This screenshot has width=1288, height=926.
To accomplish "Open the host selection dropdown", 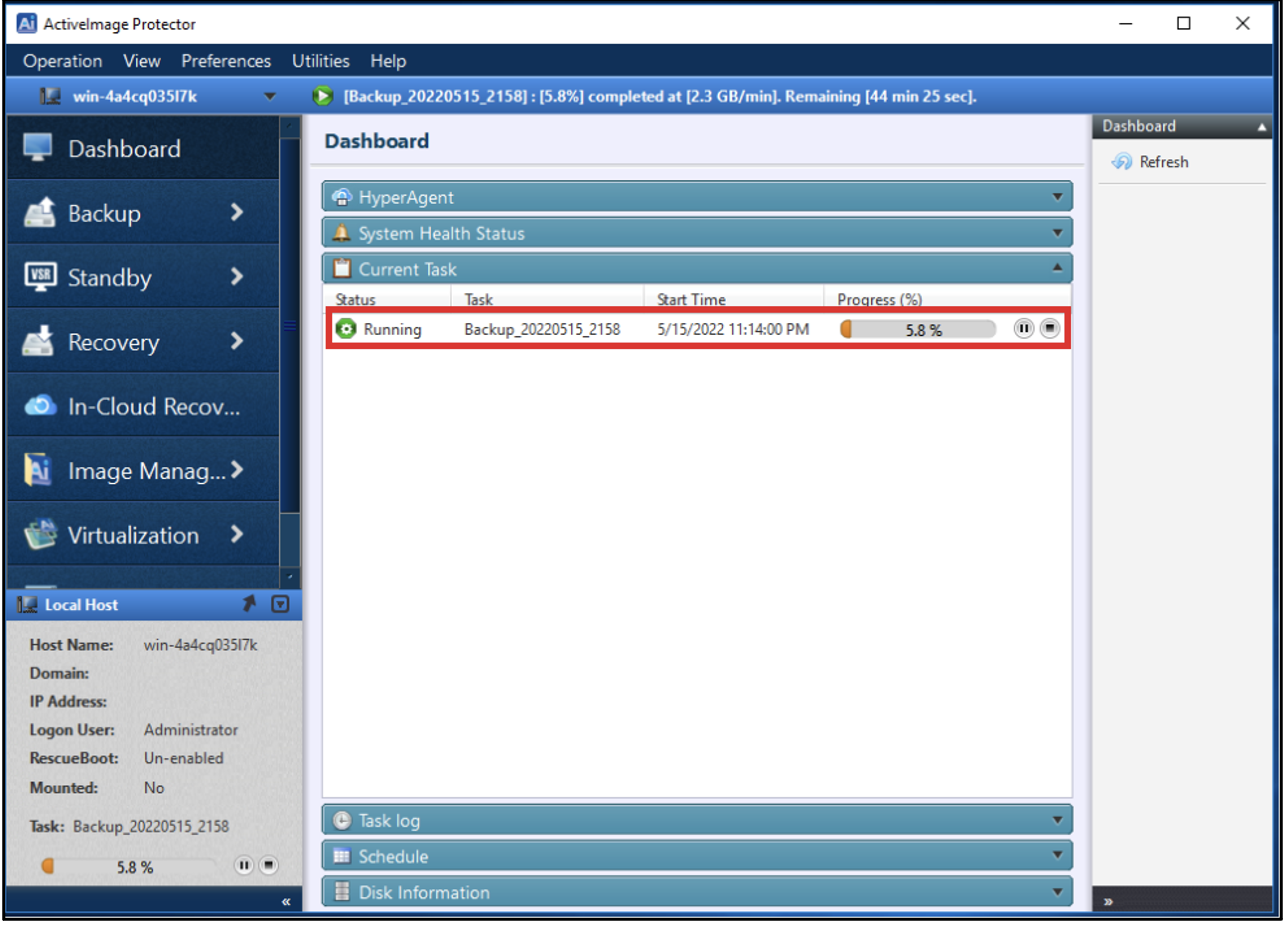I will (270, 97).
